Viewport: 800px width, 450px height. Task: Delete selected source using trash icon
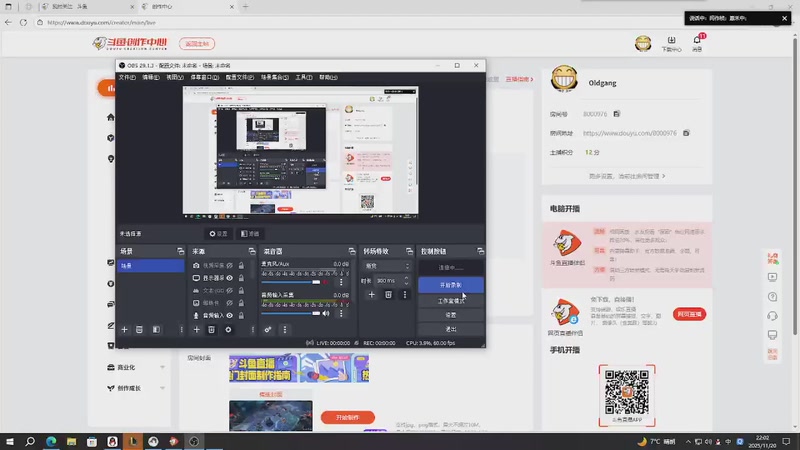click(x=211, y=330)
